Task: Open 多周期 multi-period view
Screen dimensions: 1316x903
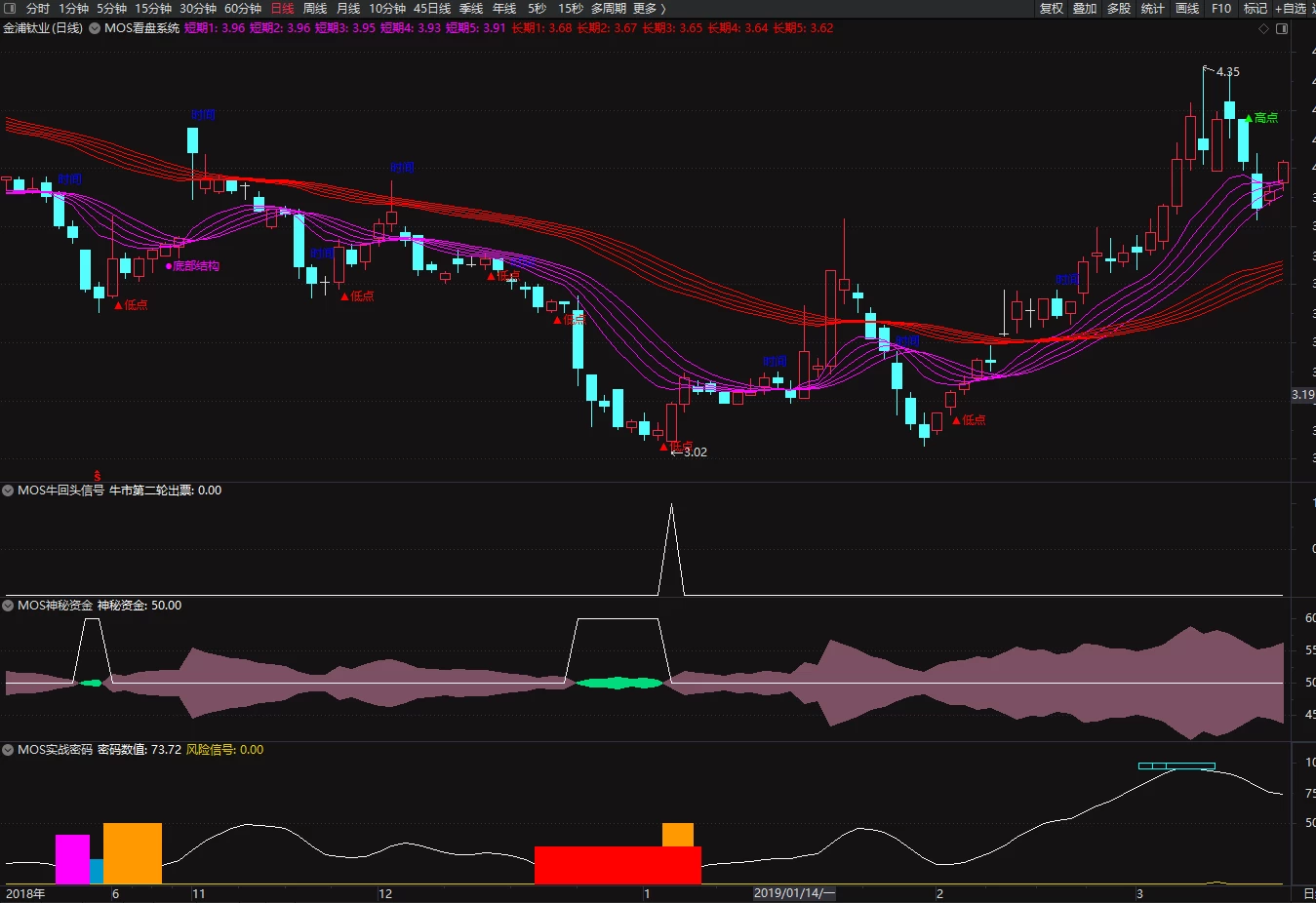Action: pyautogui.click(x=609, y=9)
